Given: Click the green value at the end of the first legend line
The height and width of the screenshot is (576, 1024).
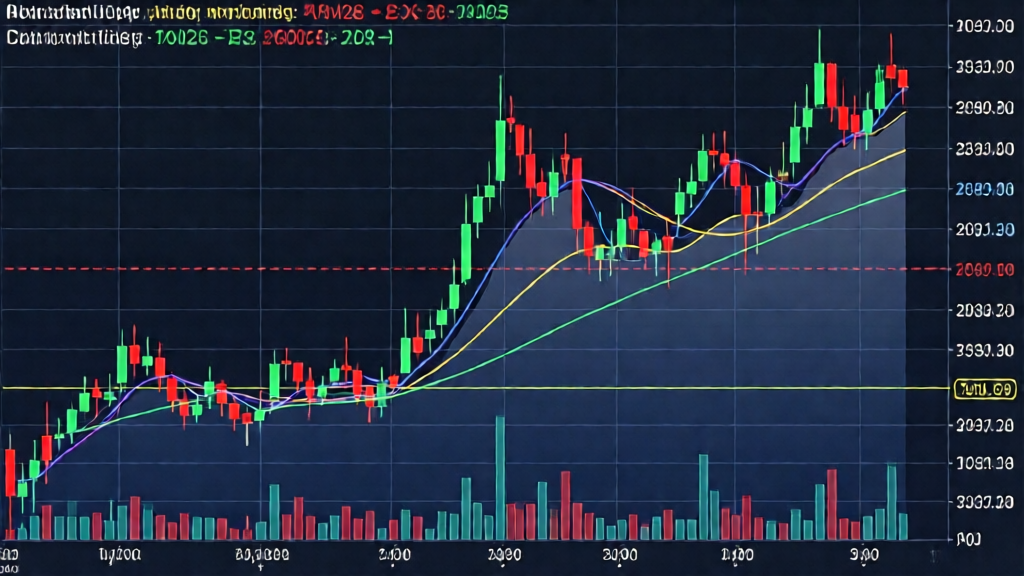Looking at the screenshot, I should coord(470,13).
